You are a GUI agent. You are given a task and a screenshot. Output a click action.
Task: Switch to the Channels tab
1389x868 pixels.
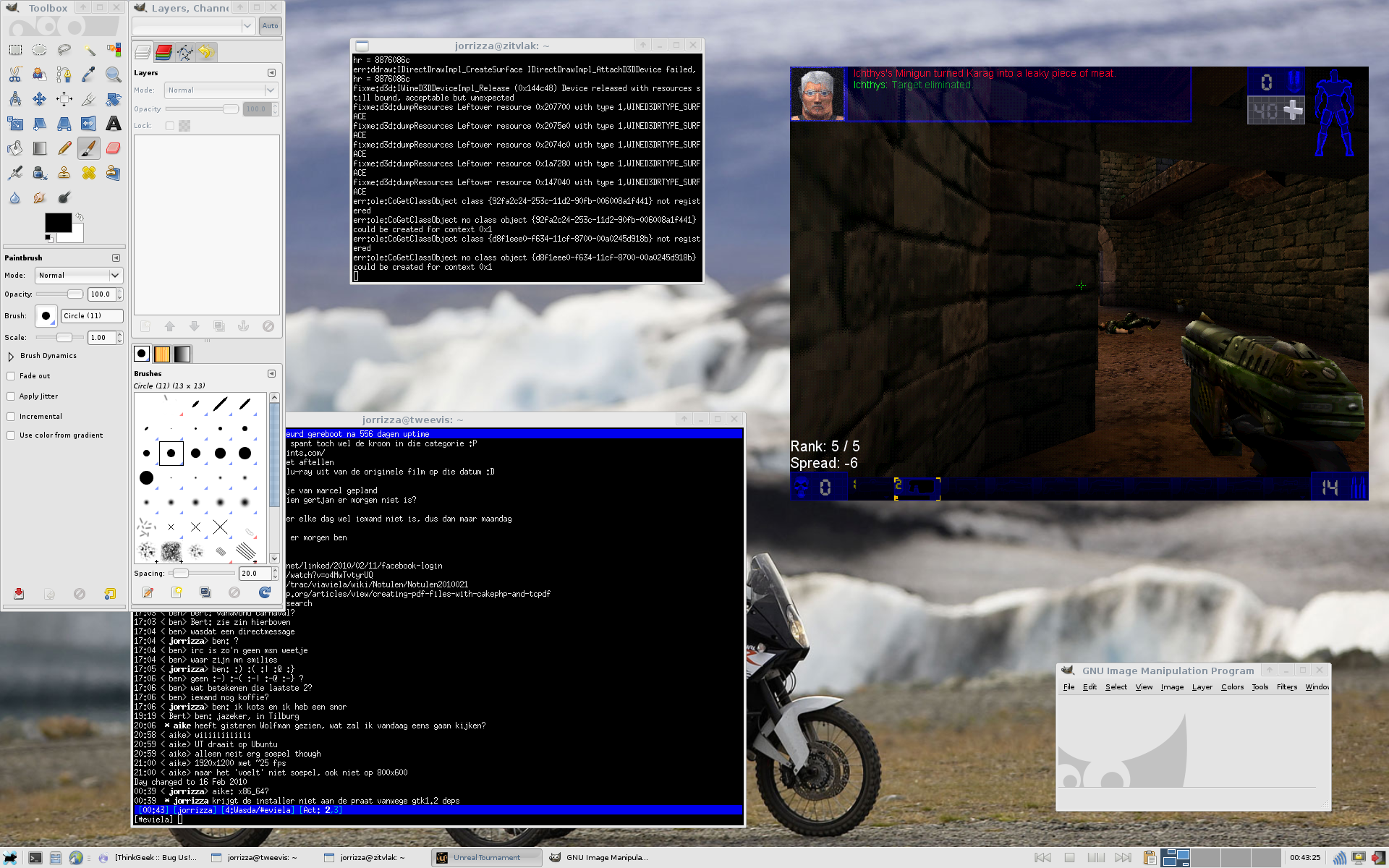point(164,52)
